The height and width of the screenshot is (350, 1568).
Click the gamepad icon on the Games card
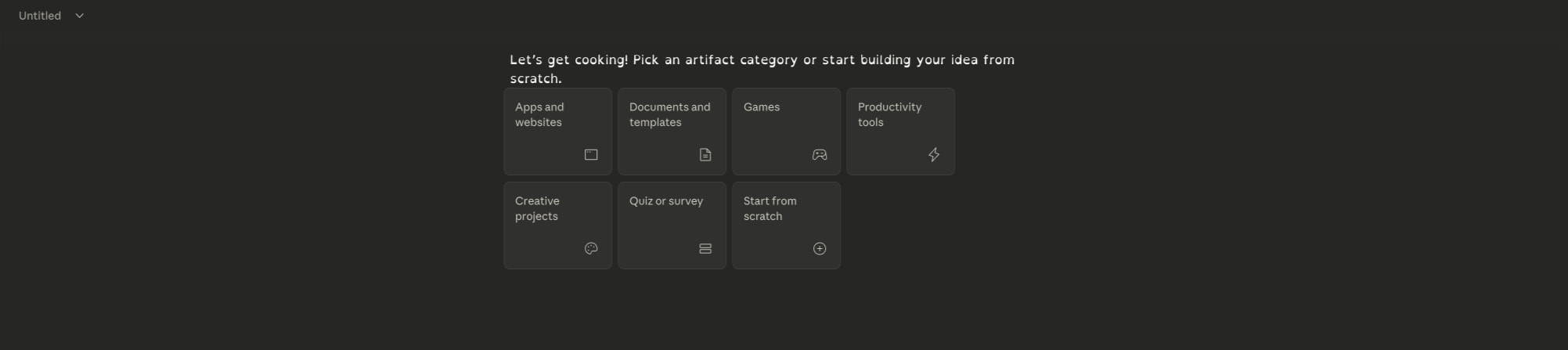coord(820,155)
